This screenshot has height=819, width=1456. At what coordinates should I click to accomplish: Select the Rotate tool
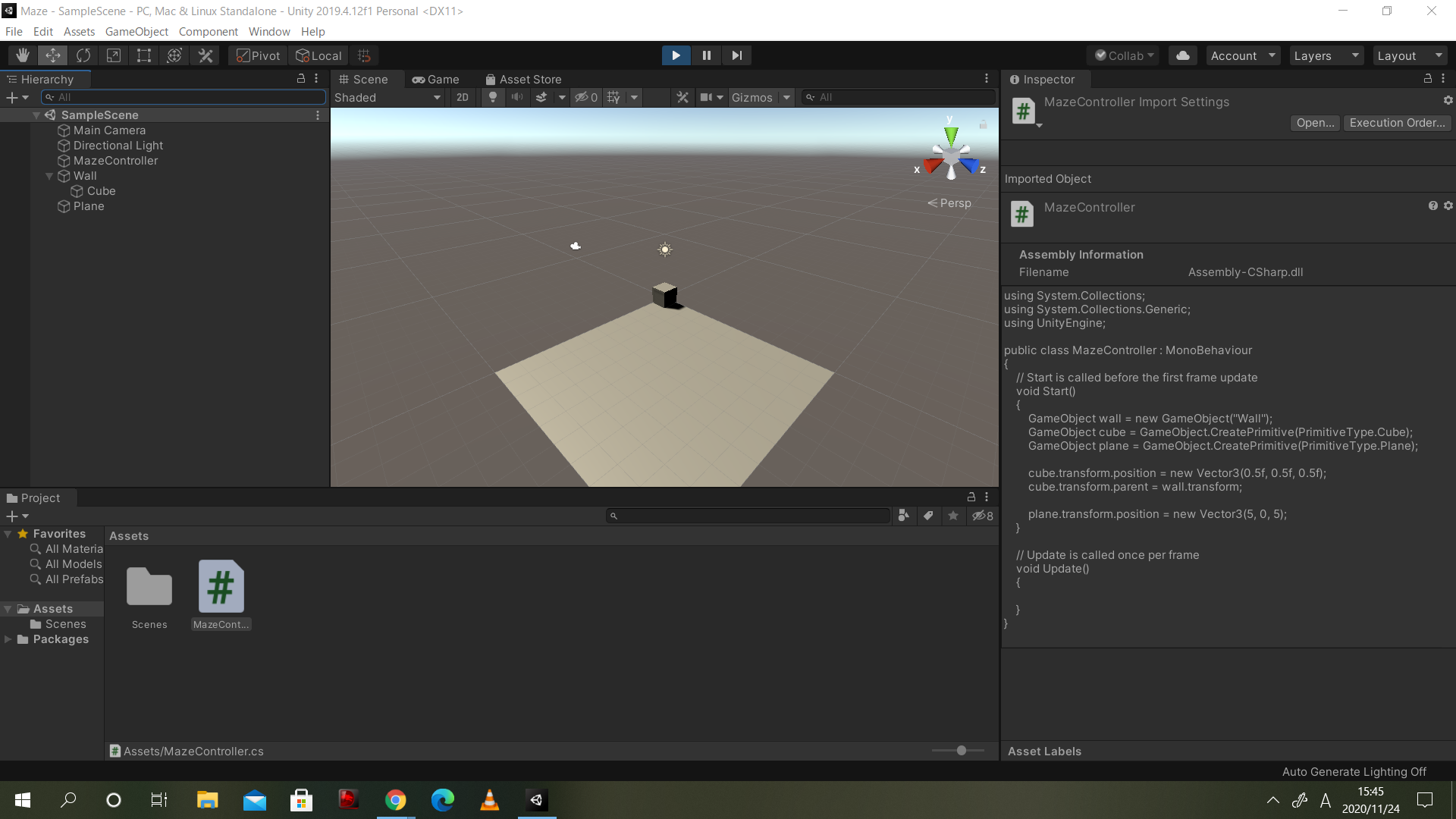pyautogui.click(x=83, y=55)
